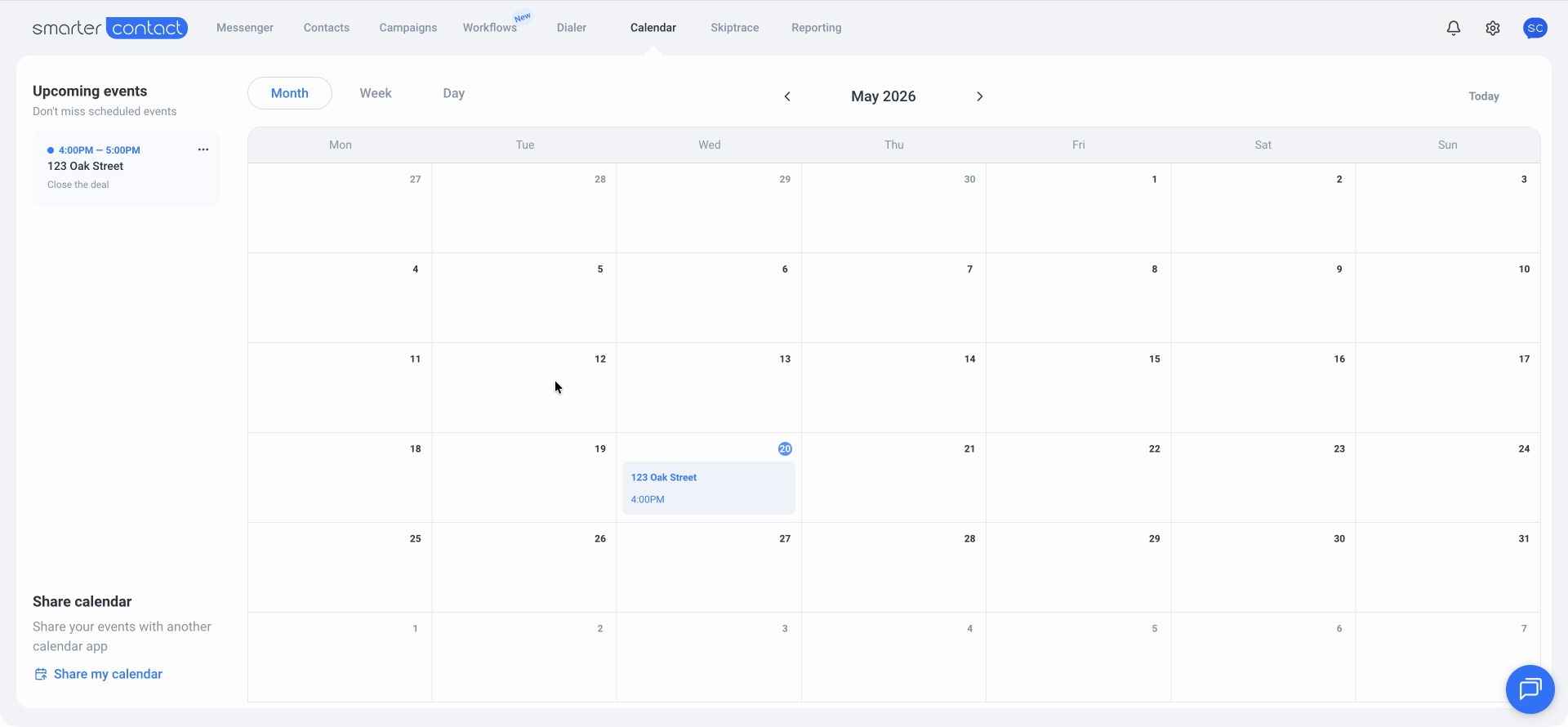Click the Share my calendar icon
Screen dimensions: 1568x727
(41, 674)
